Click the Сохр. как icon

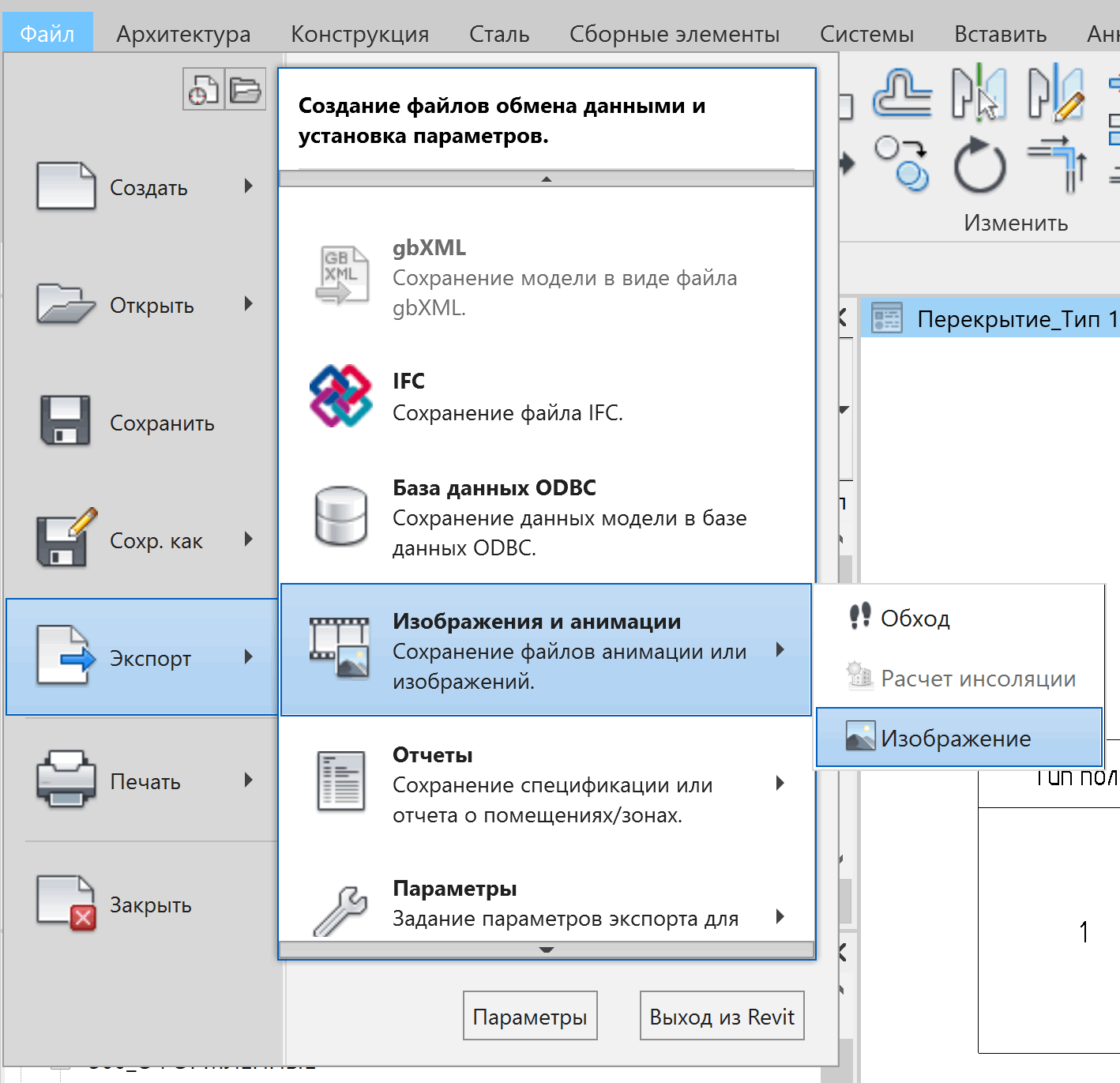[x=66, y=537]
